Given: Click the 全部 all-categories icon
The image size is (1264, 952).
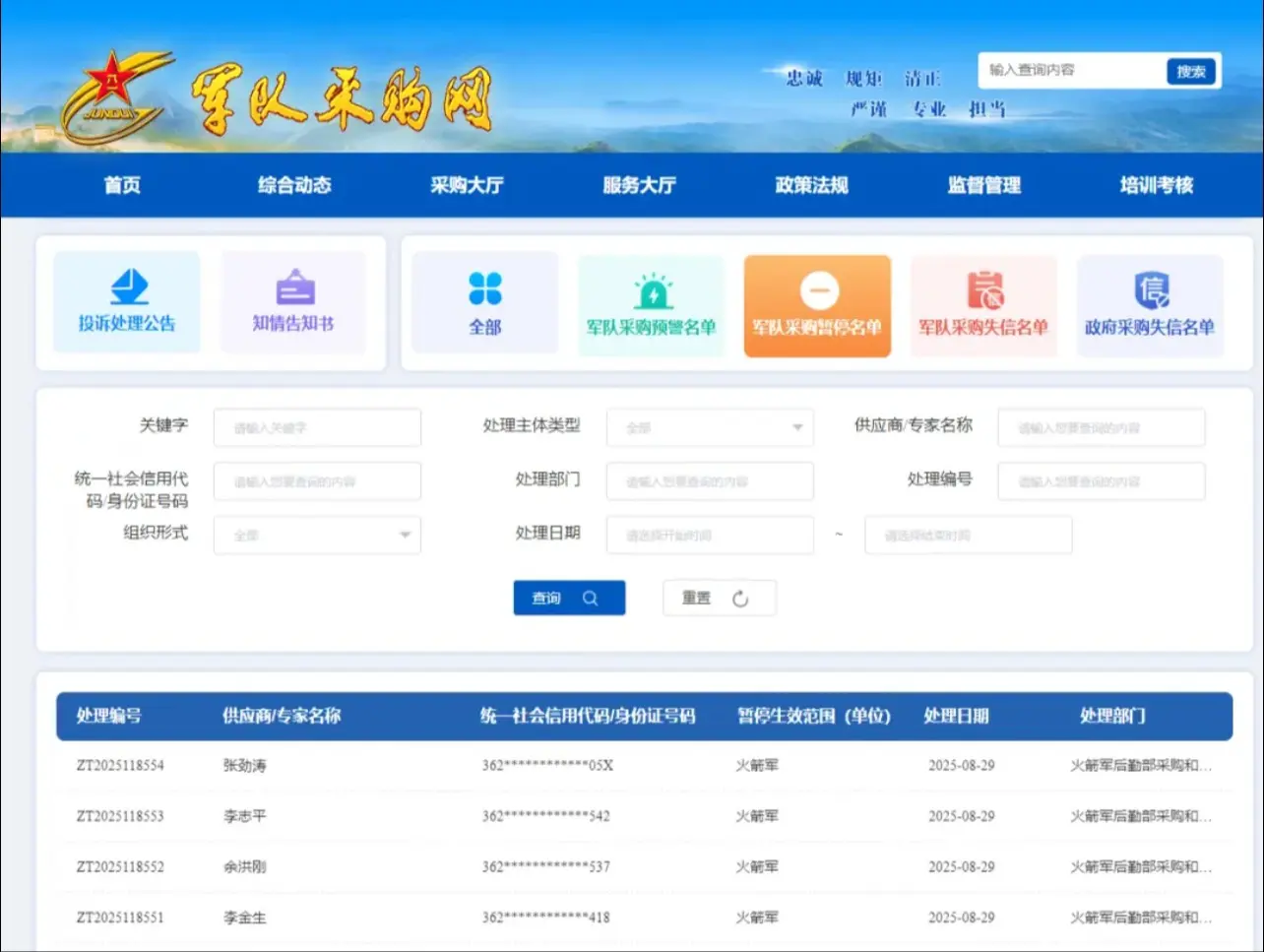Looking at the screenshot, I should [x=483, y=302].
